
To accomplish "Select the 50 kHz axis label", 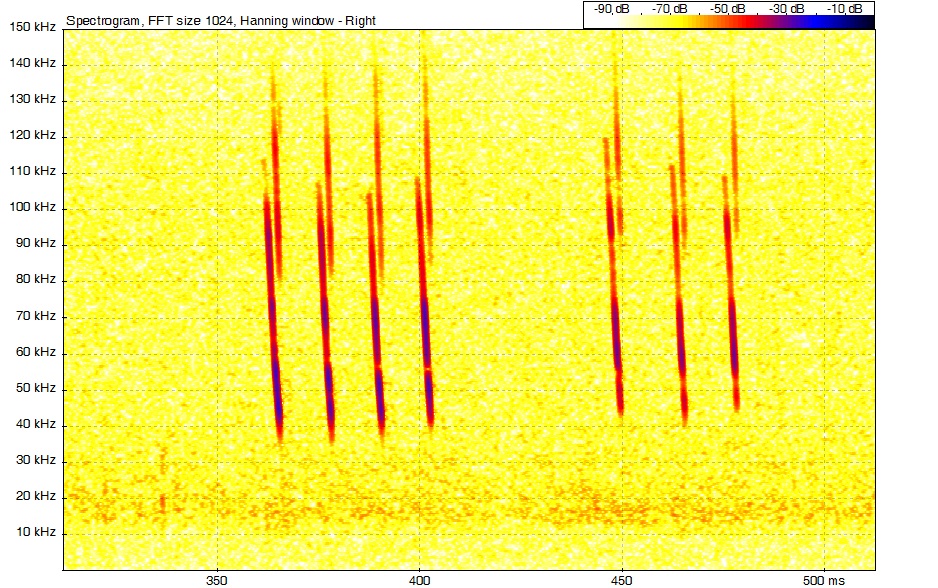I will coord(35,388).
